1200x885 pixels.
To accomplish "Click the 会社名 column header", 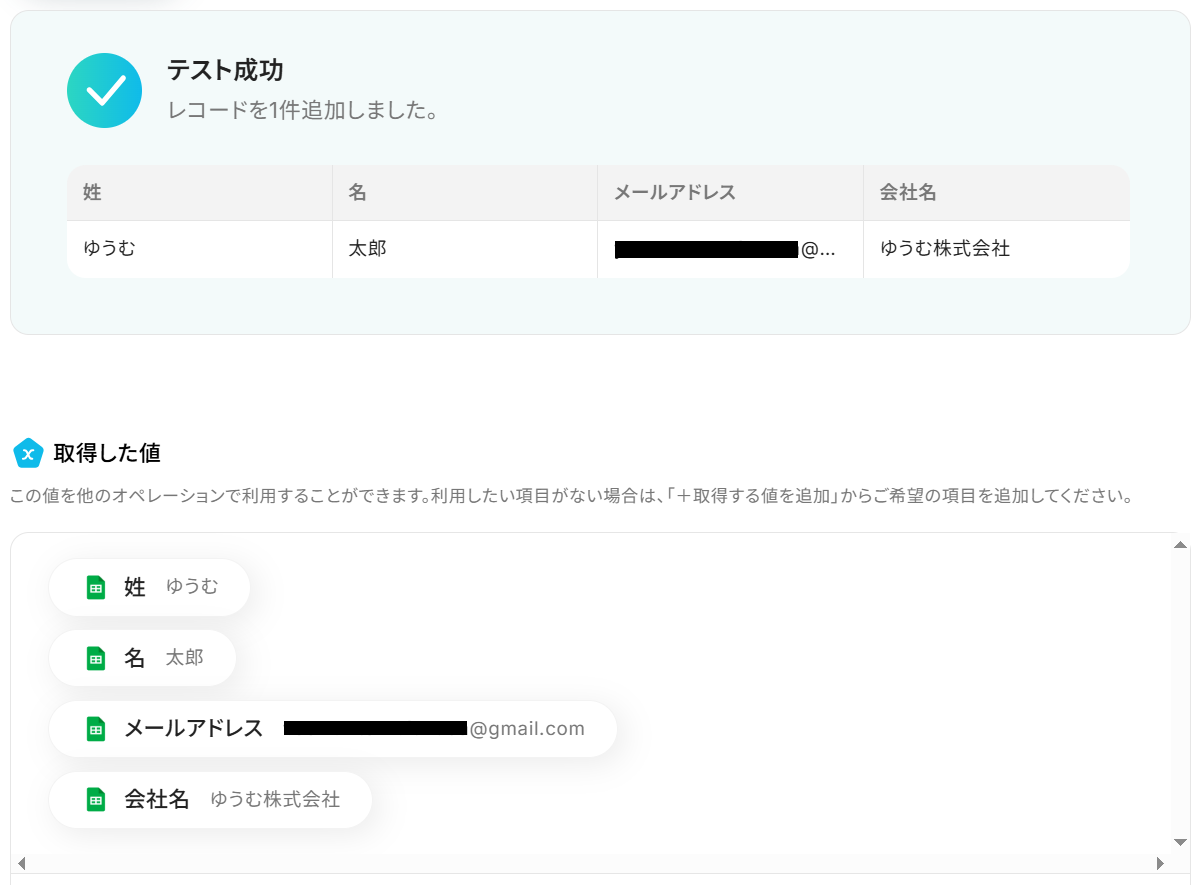I will coord(997,193).
